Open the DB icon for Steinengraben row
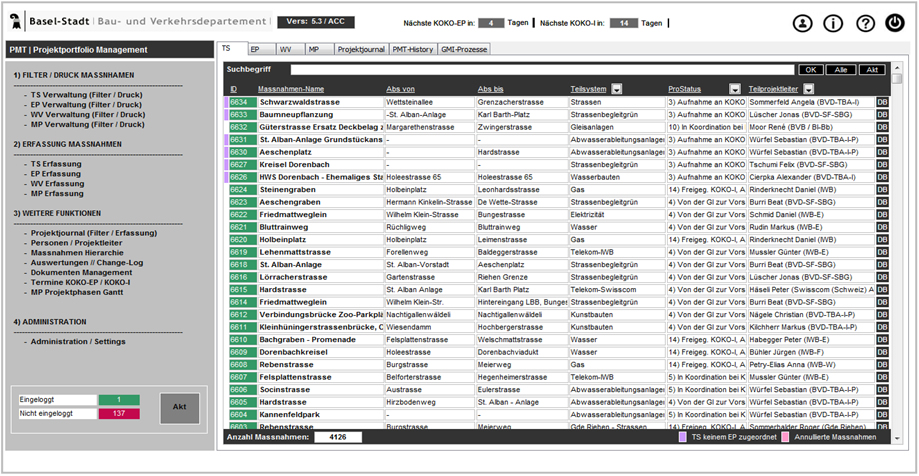919x476 pixels. 882,189
